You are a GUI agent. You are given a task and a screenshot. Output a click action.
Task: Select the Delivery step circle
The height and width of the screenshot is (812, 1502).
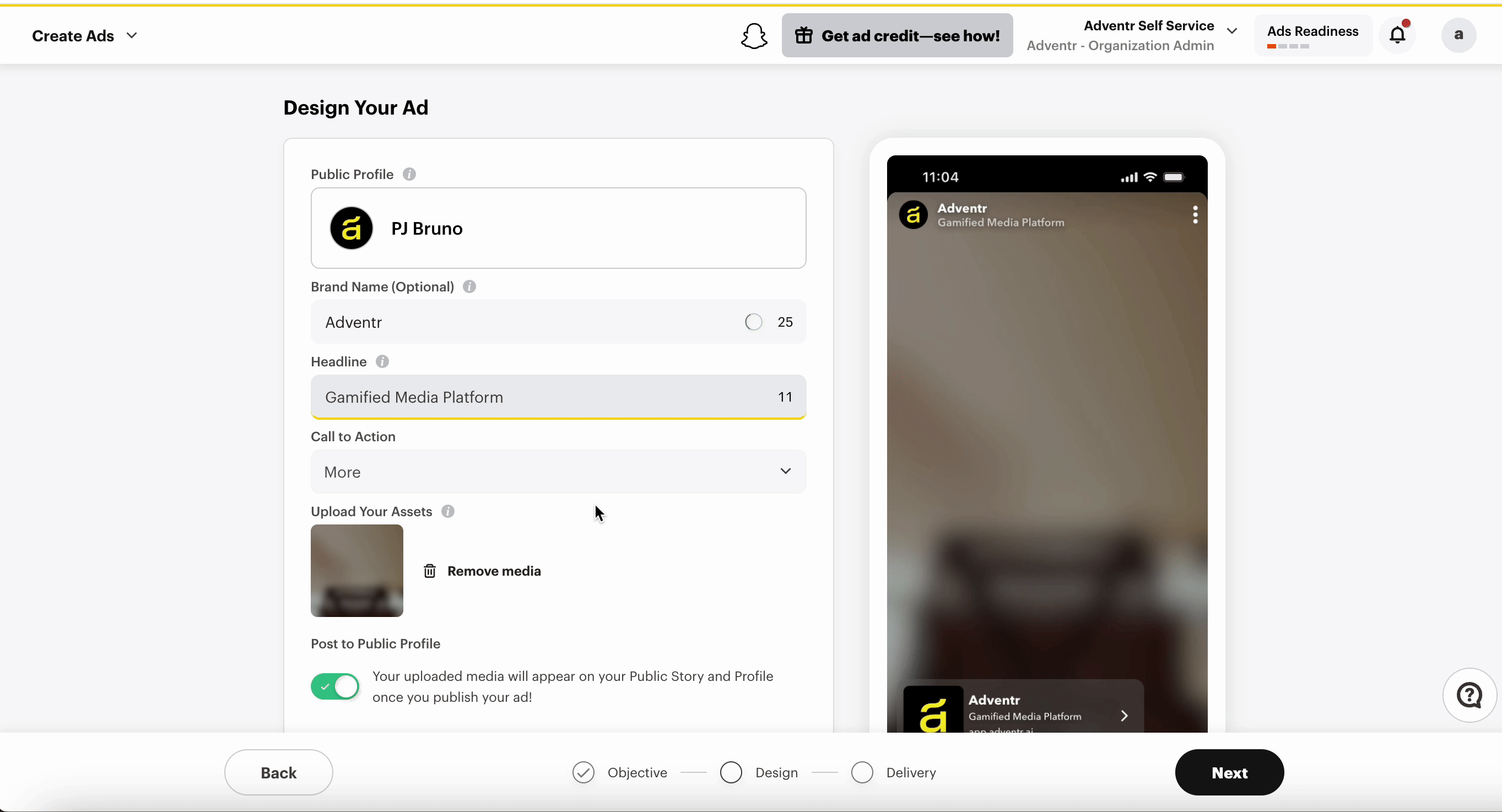pos(862,772)
